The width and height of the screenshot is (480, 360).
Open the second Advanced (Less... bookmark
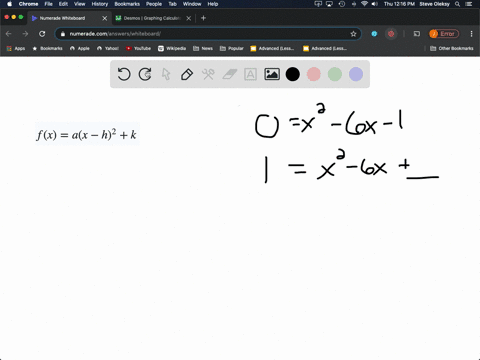pyautogui.click(x=325, y=48)
